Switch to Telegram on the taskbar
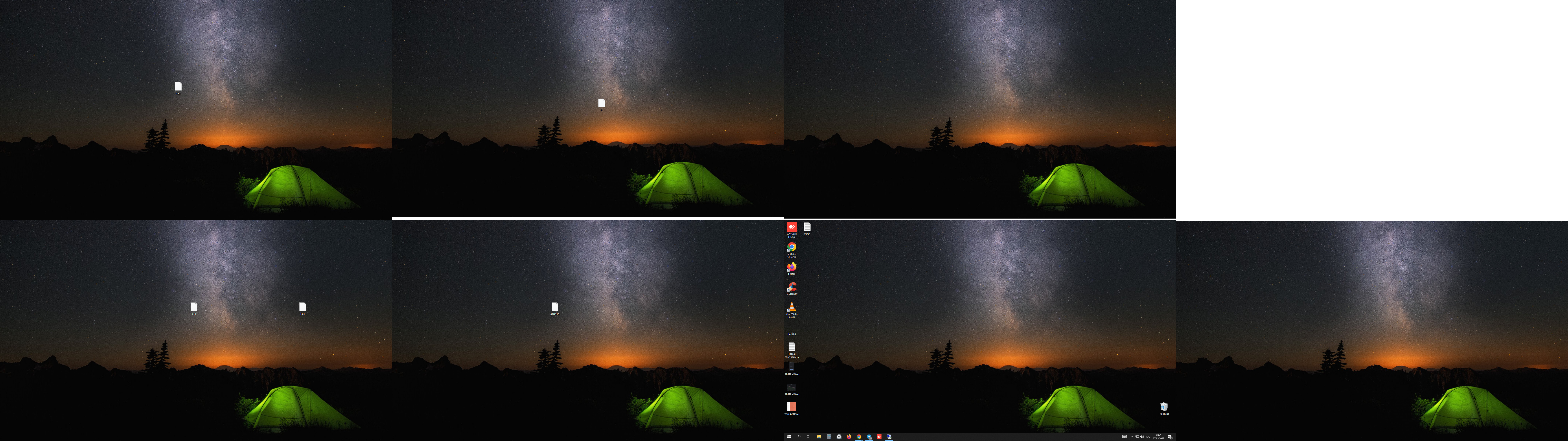The height and width of the screenshot is (441, 1568). pyautogui.click(x=869, y=437)
